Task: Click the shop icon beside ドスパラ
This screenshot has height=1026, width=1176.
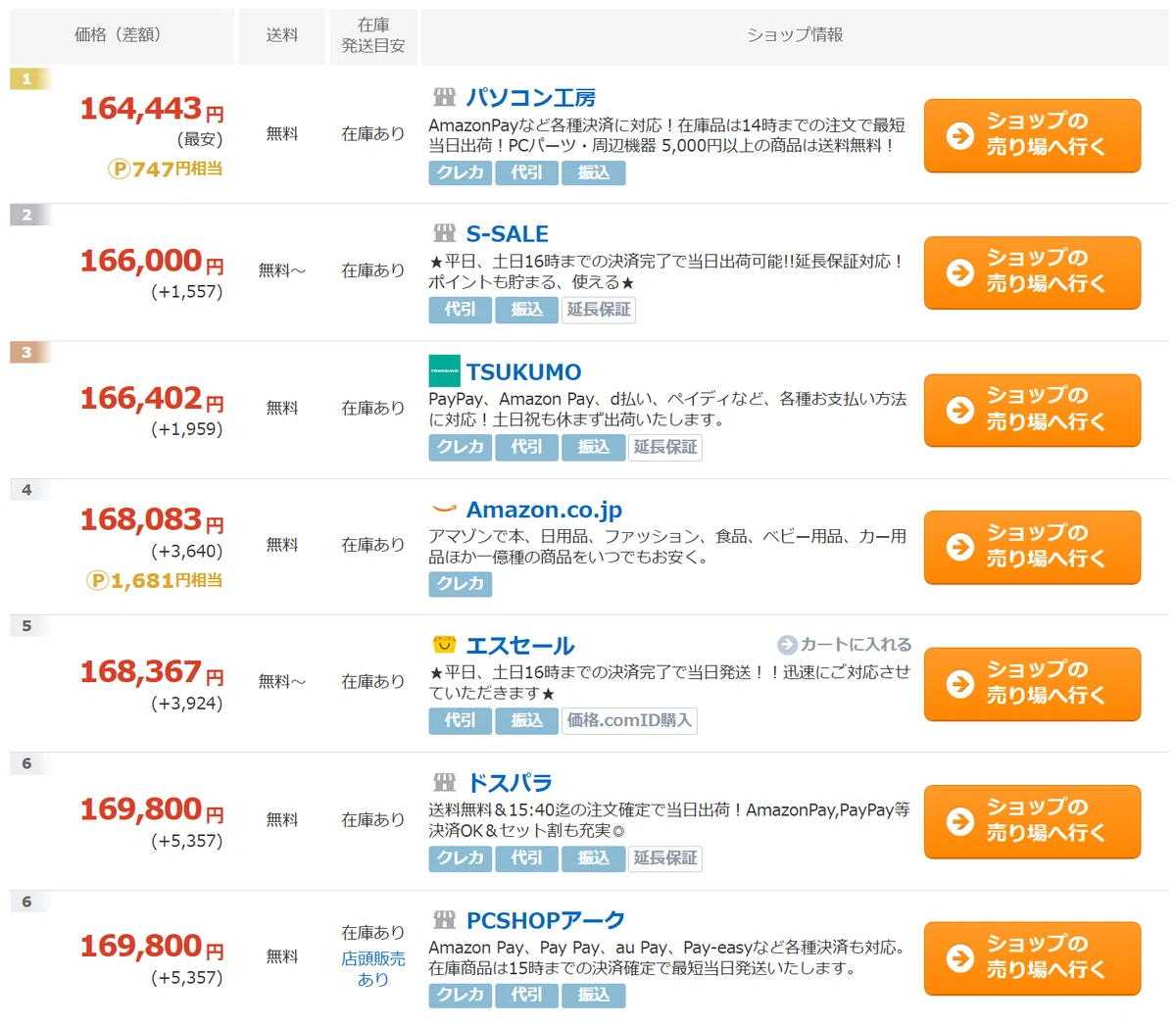Action: point(445,782)
